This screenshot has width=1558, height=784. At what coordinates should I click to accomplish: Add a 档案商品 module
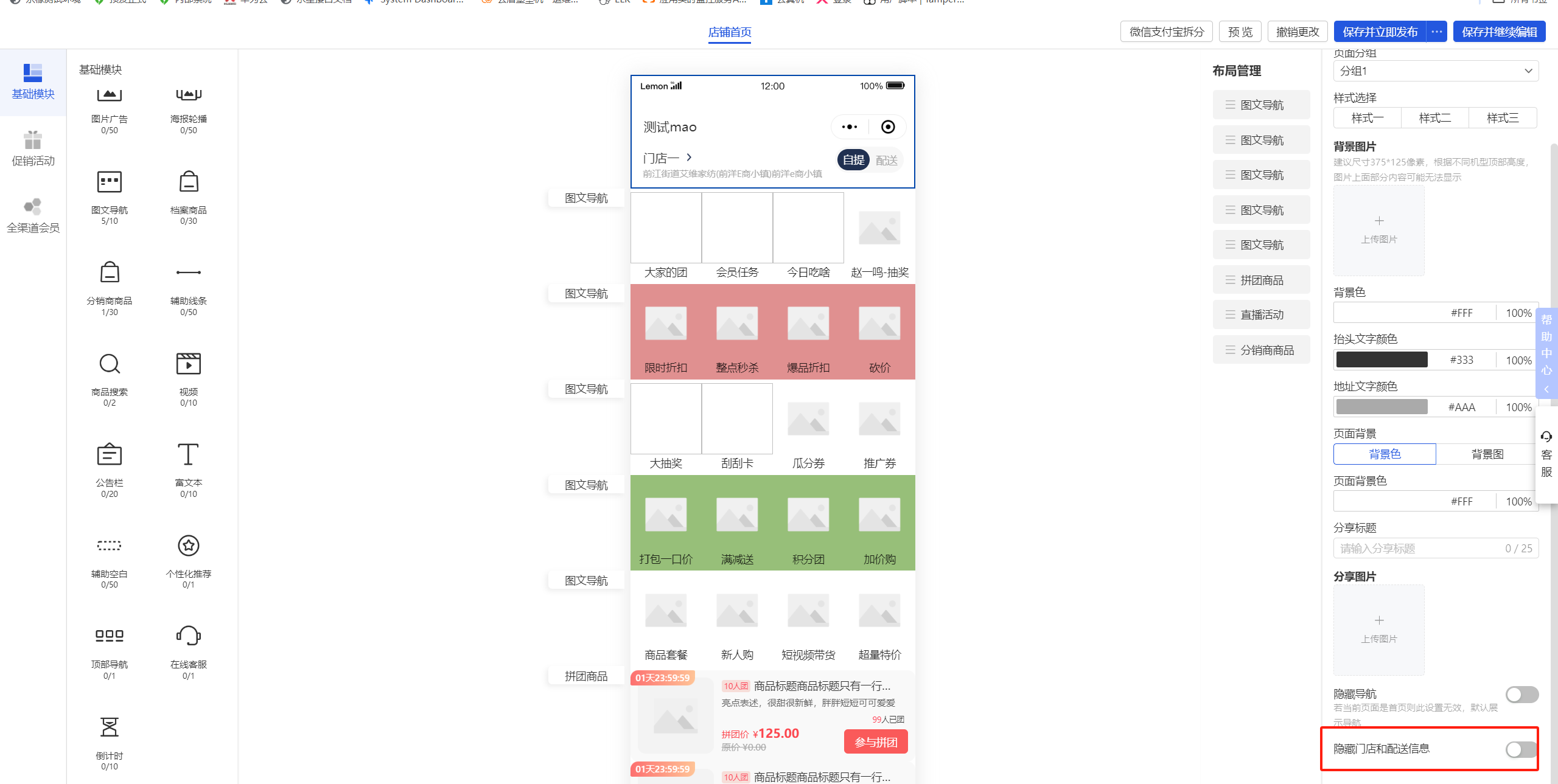[x=189, y=196]
